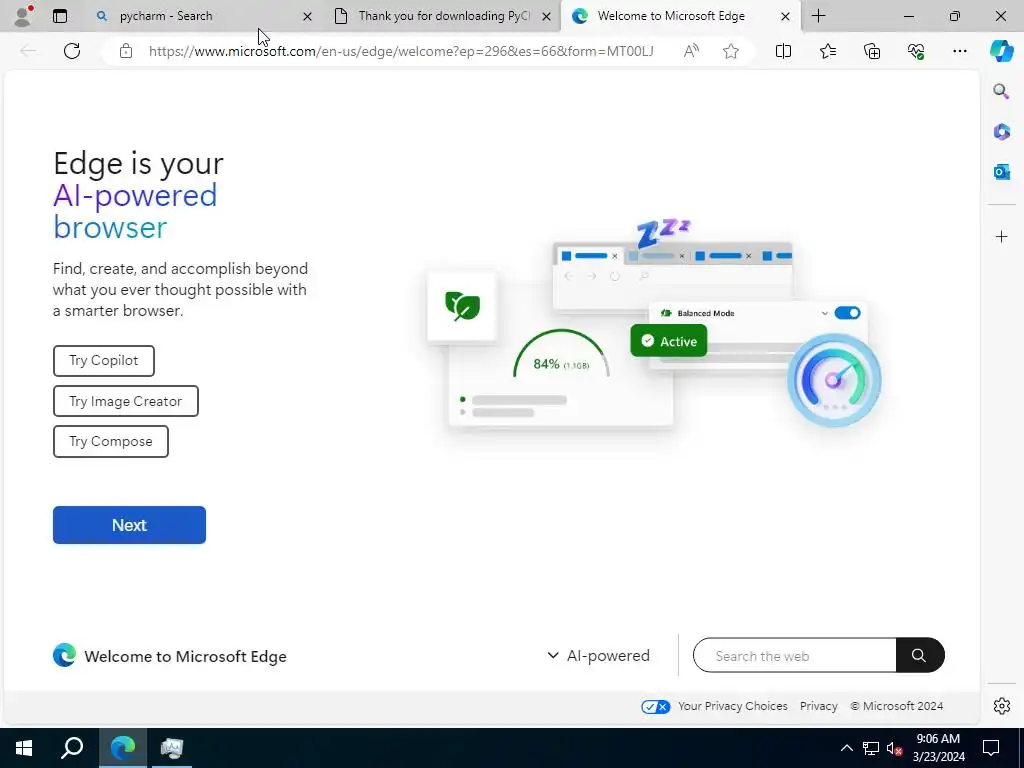Viewport: 1024px width, 768px height.
Task: Click the Try Image Creator button
Action: tap(125, 401)
